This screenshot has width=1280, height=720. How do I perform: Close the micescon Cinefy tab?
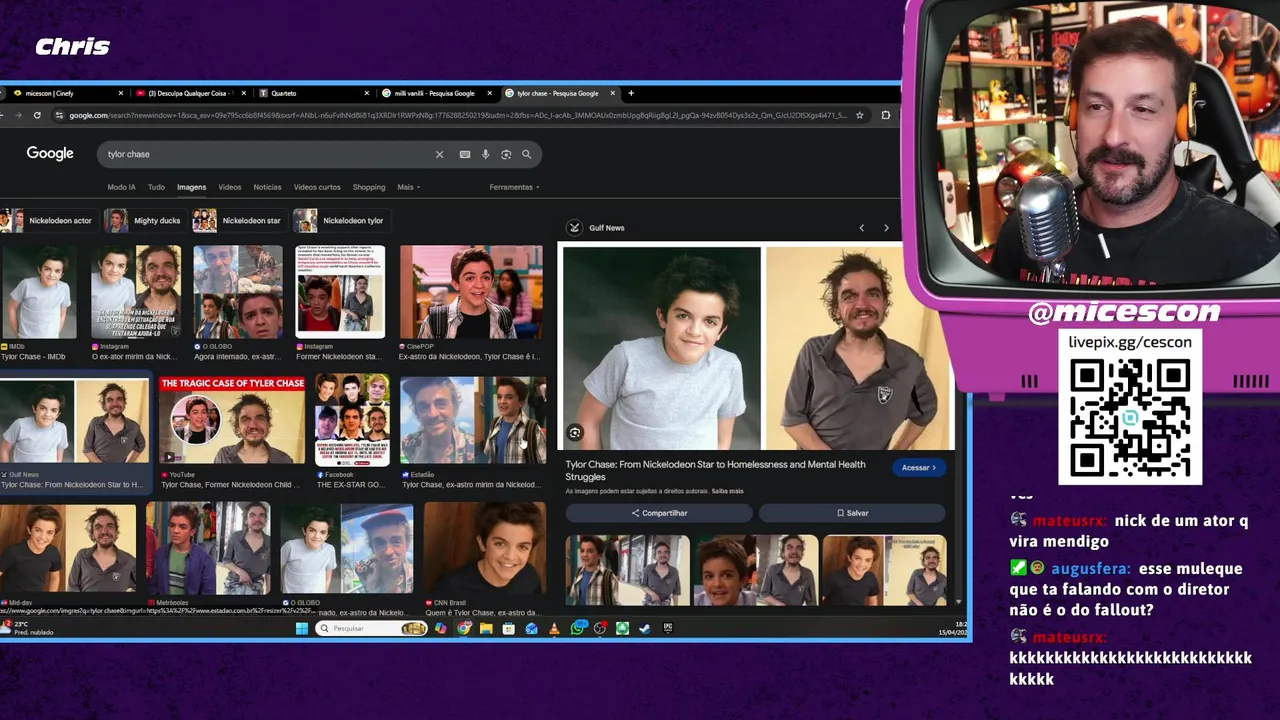tap(121, 93)
